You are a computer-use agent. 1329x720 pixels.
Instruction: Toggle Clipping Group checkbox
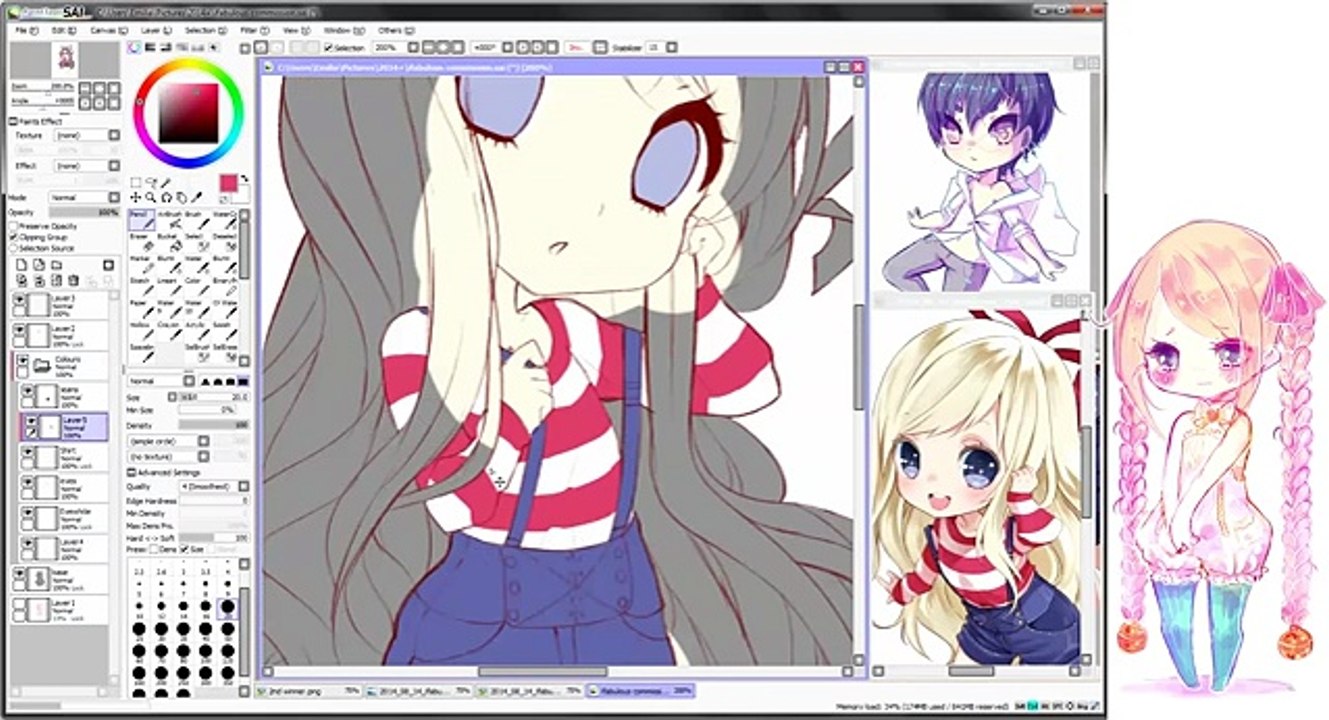click(x=14, y=237)
